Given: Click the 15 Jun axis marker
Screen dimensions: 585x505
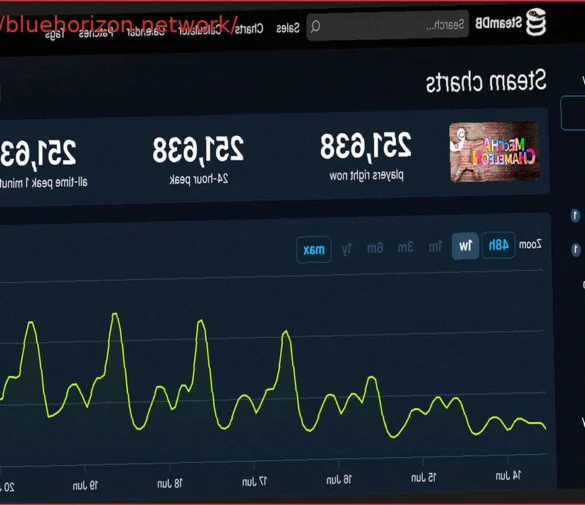Looking at the screenshot, I should pyautogui.click(x=423, y=478).
